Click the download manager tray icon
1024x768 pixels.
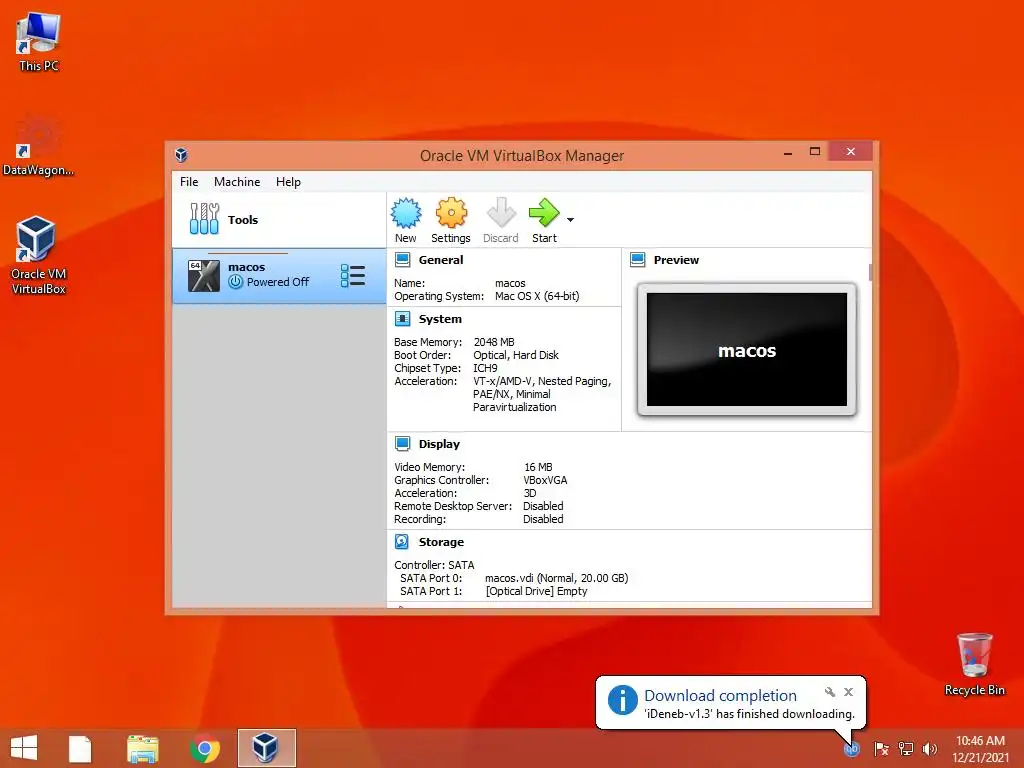click(x=852, y=748)
